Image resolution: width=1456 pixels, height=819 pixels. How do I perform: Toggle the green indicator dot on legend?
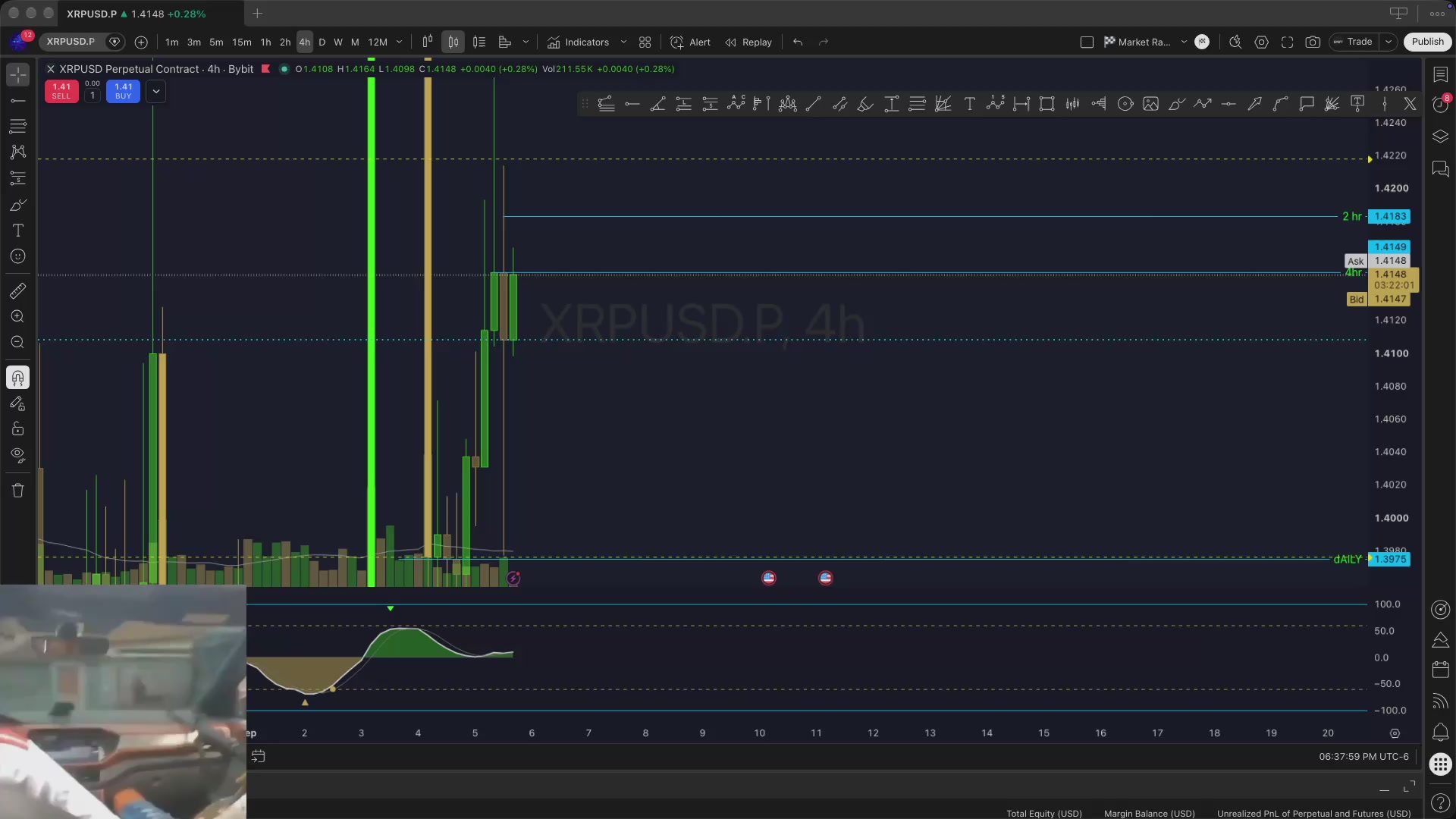[x=284, y=69]
